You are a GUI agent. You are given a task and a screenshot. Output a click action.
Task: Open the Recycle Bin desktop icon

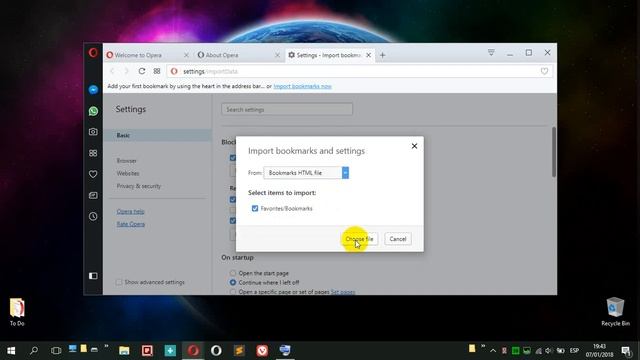[616, 311]
